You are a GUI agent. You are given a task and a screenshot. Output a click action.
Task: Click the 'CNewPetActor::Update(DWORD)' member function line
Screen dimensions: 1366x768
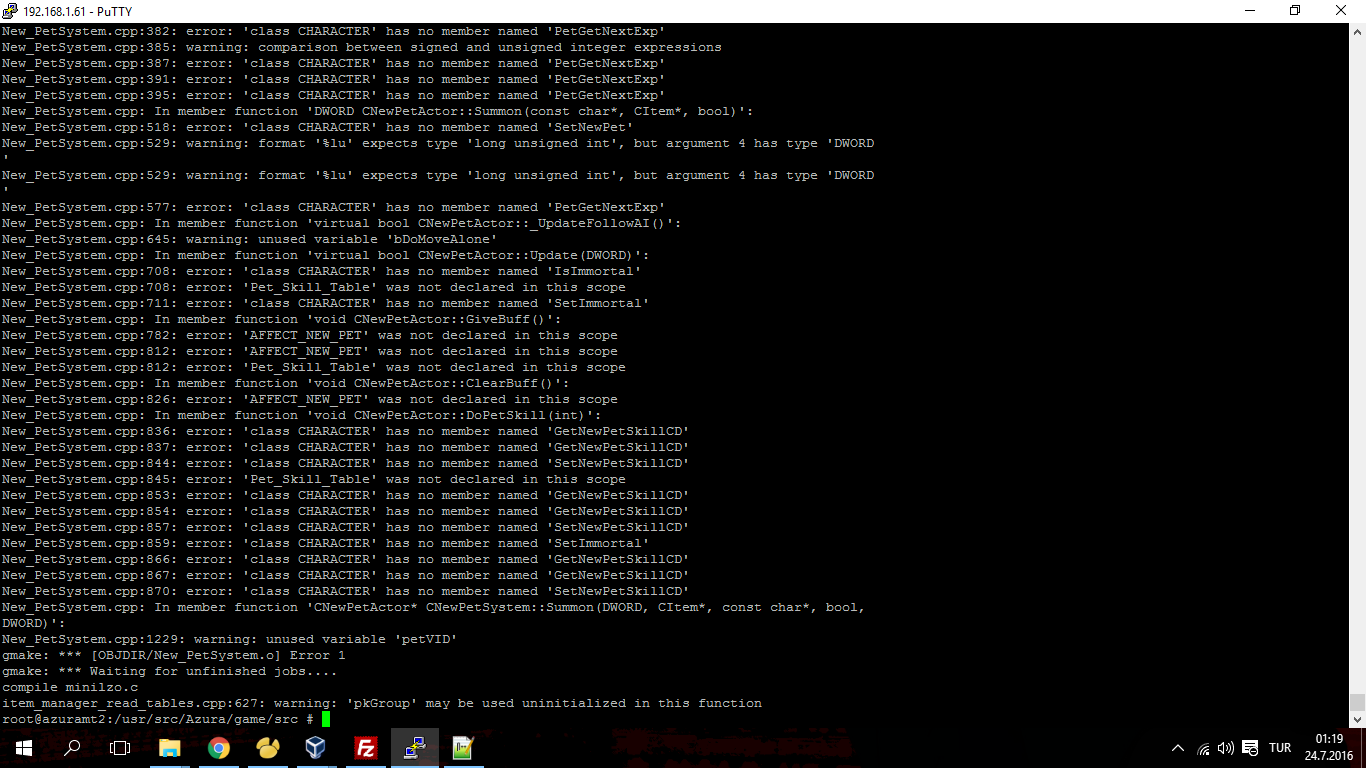click(326, 255)
